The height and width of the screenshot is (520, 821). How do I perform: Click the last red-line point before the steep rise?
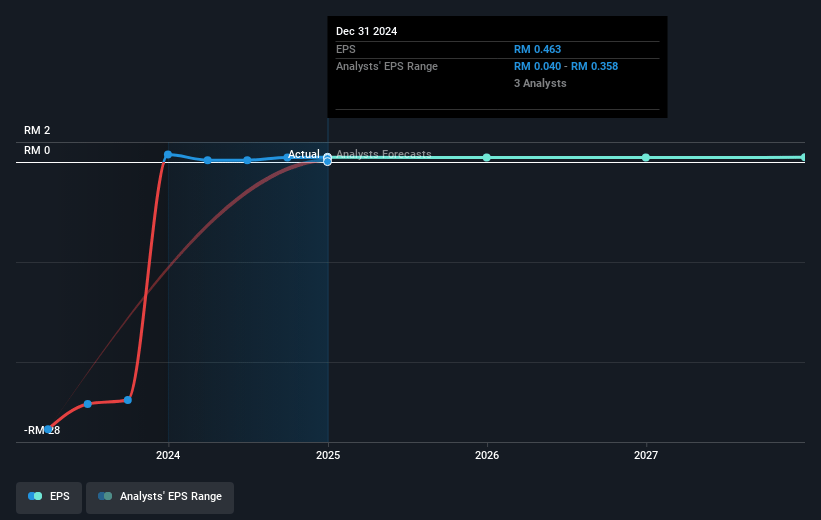pos(128,400)
